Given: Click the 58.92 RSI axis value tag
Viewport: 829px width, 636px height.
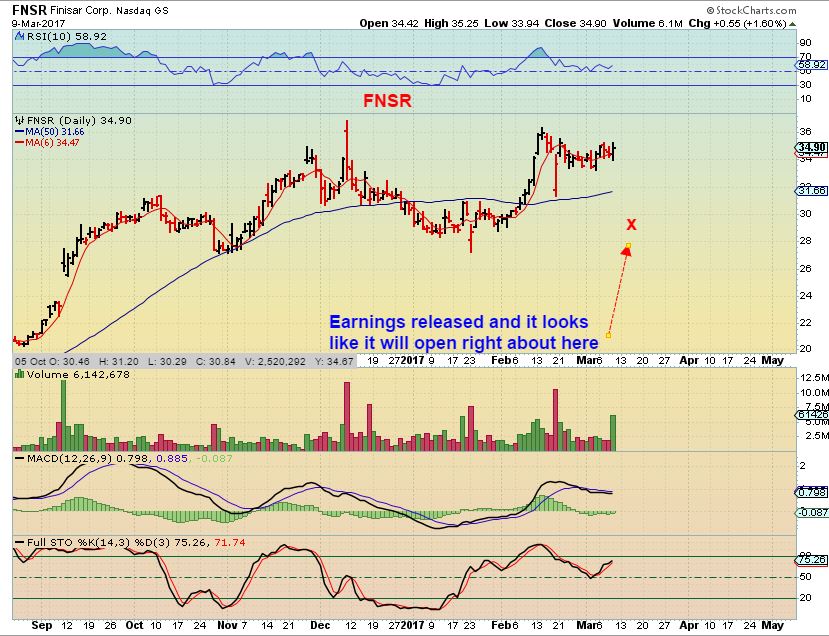Looking at the screenshot, I should tap(810, 64).
